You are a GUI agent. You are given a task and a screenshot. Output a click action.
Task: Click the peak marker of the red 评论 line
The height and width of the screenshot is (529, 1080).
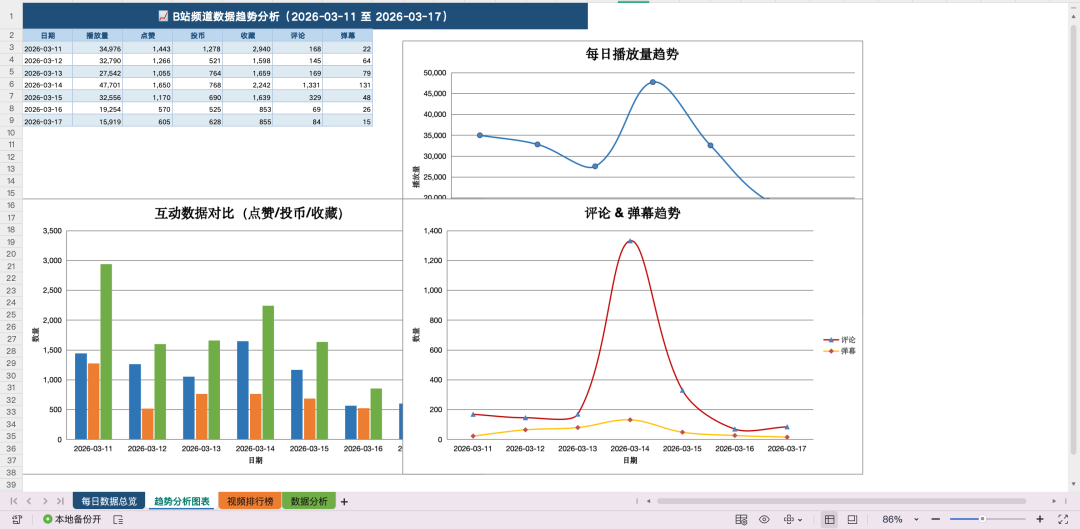630,241
